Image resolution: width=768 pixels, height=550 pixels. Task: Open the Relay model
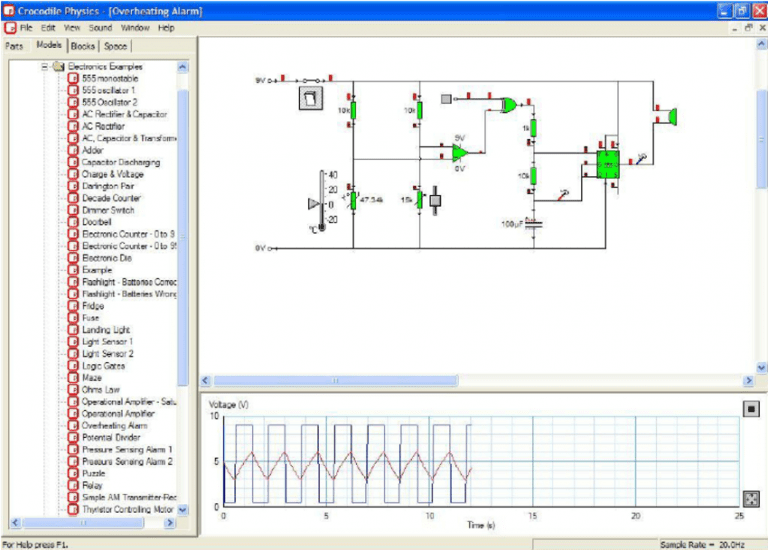coord(92,485)
